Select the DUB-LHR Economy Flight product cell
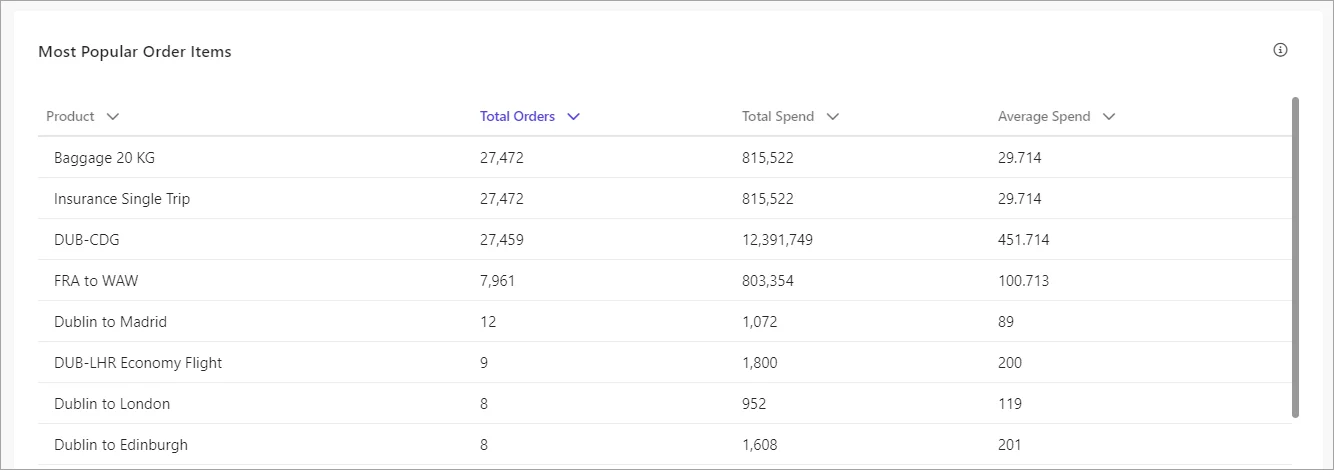Image resolution: width=1334 pixels, height=470 pixels. tap(138, 363)
